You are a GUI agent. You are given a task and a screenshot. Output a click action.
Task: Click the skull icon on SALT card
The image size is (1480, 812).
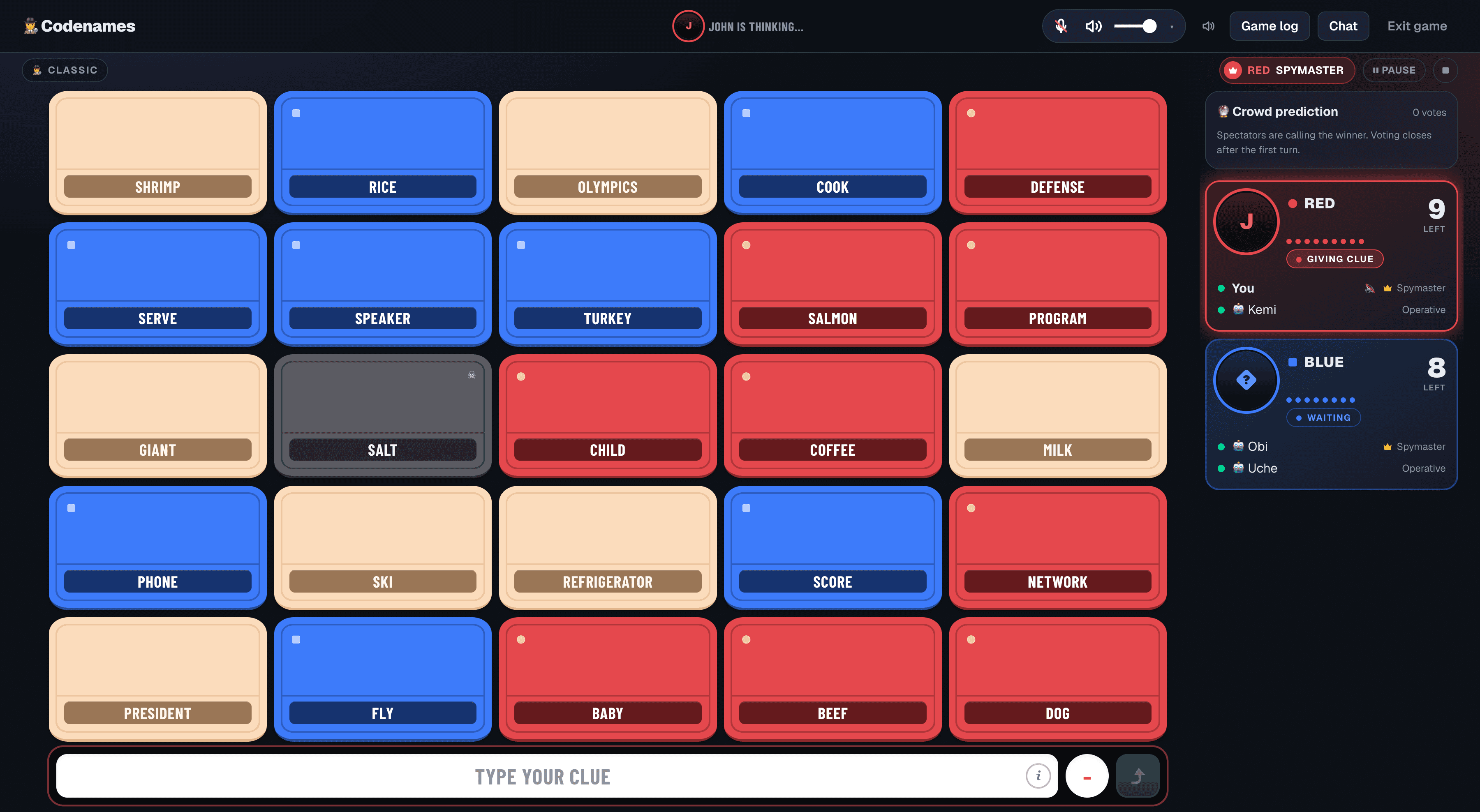[472, 375]
